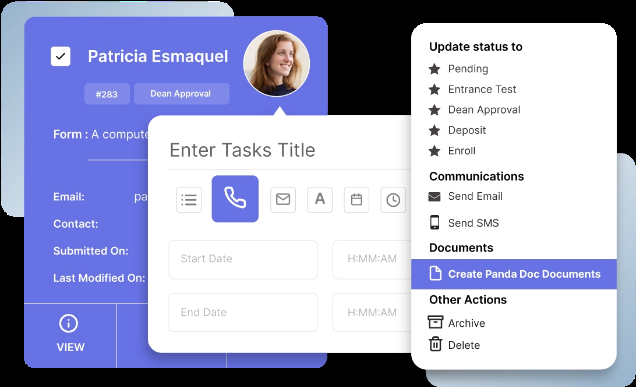The height and width of the screenshot is (387, 636).
Task: Select the list task type icon
Action: point(189,200)
